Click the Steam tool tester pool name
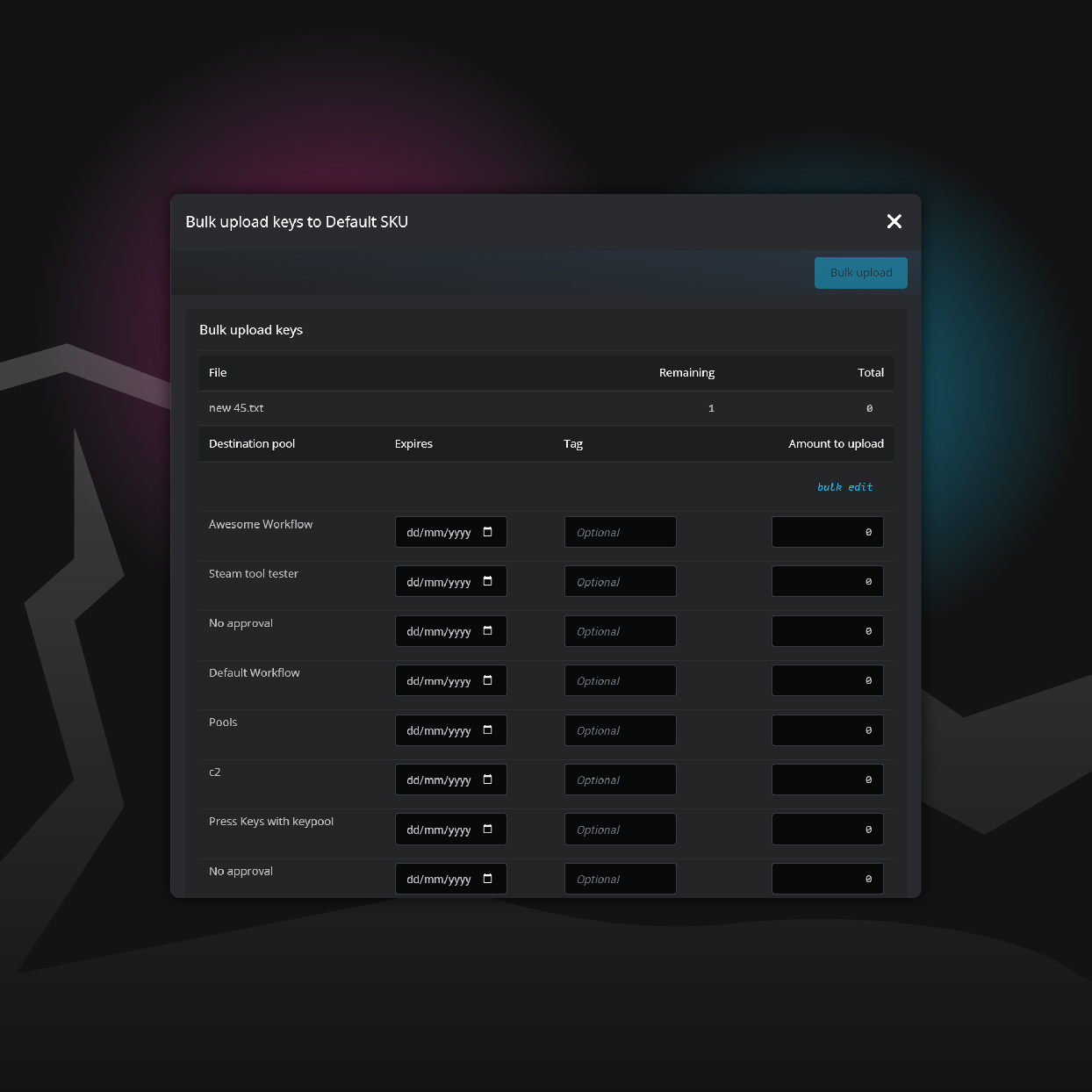1092x1092 pixels. point(254,573)
